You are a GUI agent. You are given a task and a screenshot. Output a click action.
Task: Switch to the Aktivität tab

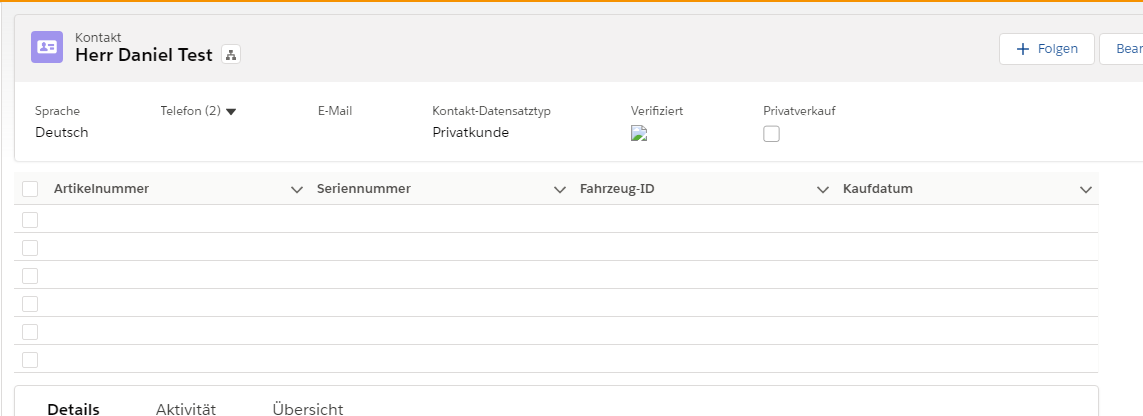pyautogui.click(x=186, y=408)
